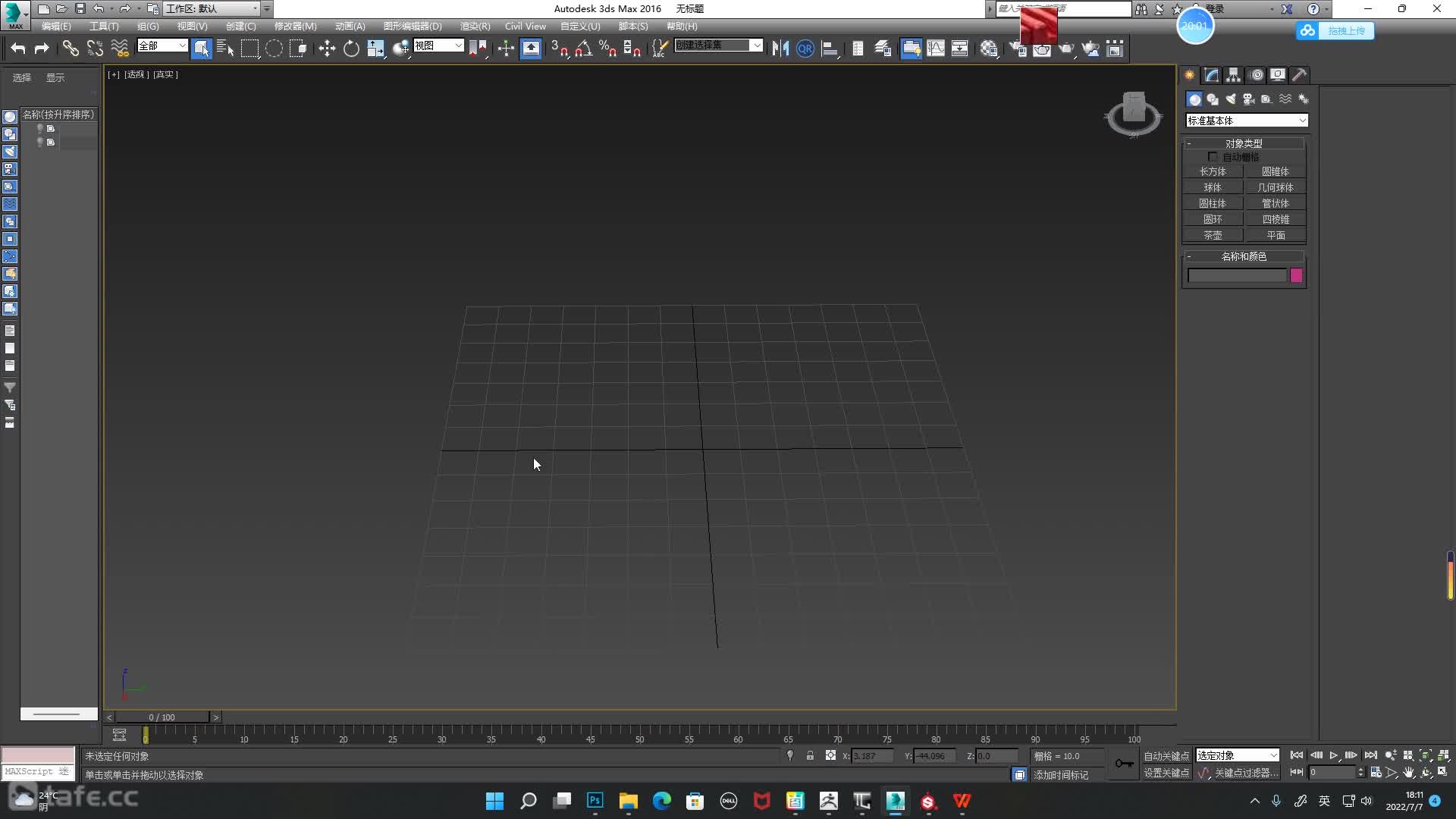Click Select and Place tool

pos(400,49)
